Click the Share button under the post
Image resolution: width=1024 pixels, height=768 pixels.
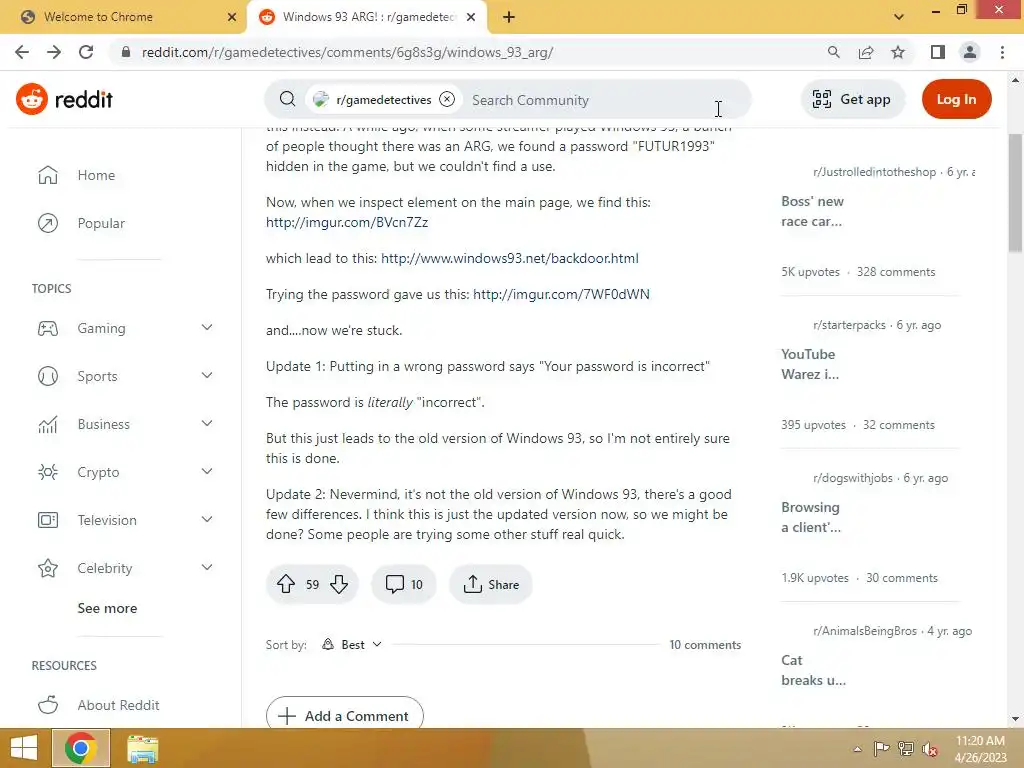coord(491,584)
